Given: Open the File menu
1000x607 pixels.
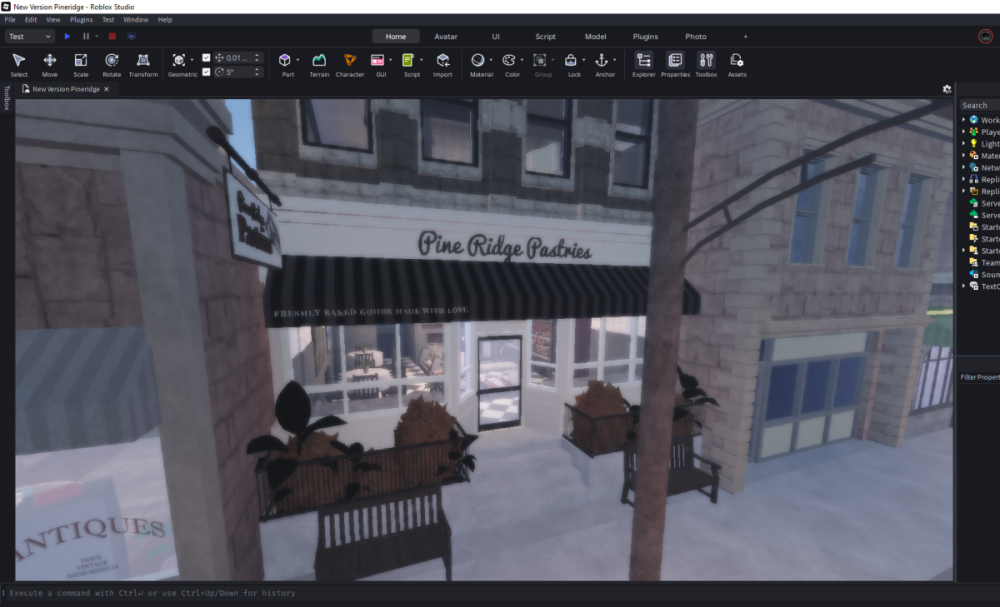Looking at the screenshot, I should [10, 20].
